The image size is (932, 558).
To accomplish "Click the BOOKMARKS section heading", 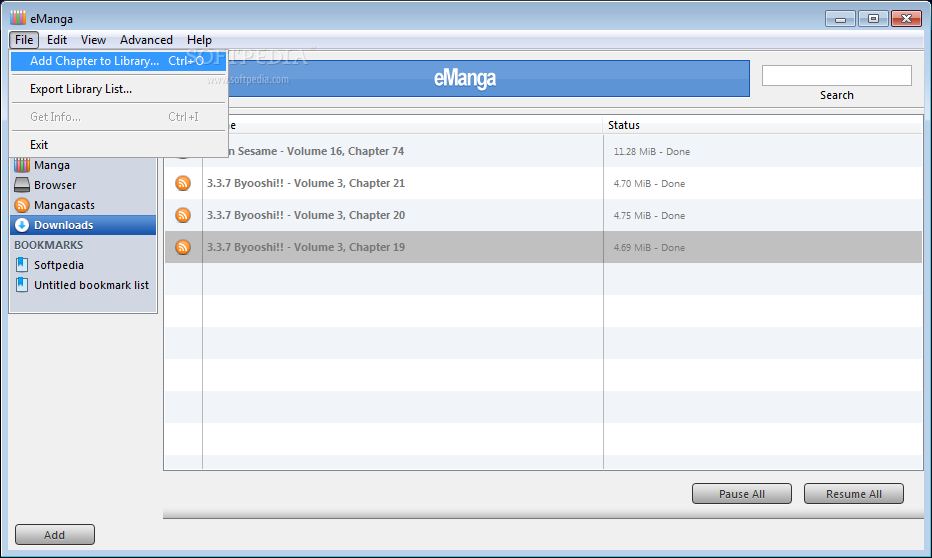I will tap(49, 245).
